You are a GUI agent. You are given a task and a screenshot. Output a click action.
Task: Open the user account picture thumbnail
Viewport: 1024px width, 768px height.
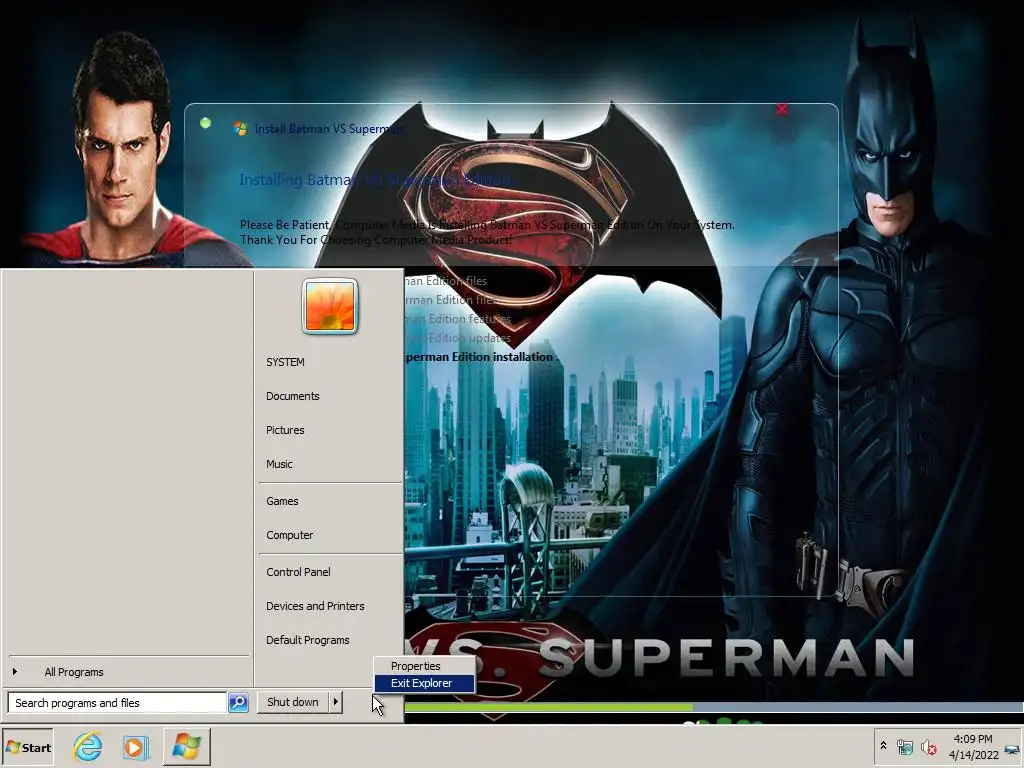tap(330, 306)
